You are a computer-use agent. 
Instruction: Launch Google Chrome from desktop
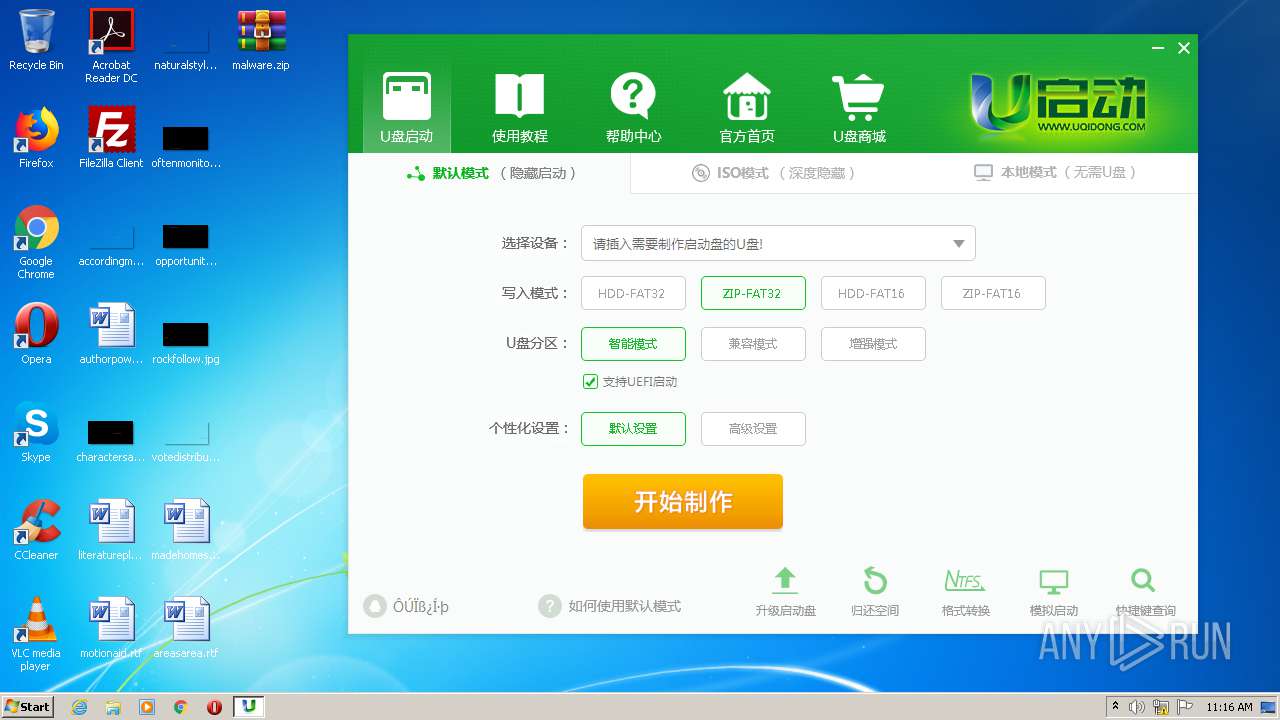tap(36, 242)
